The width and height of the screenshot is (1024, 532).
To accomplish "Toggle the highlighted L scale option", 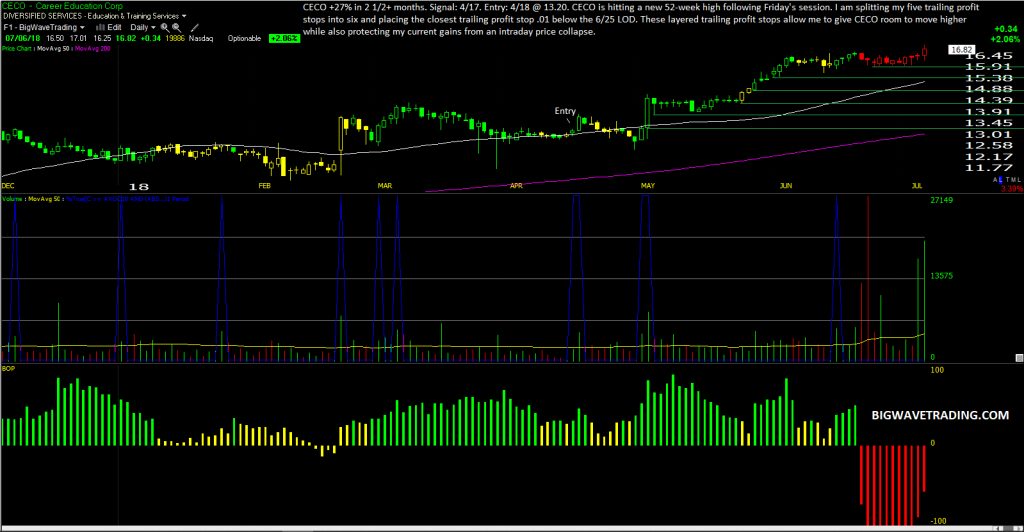I will (1000, 180).
